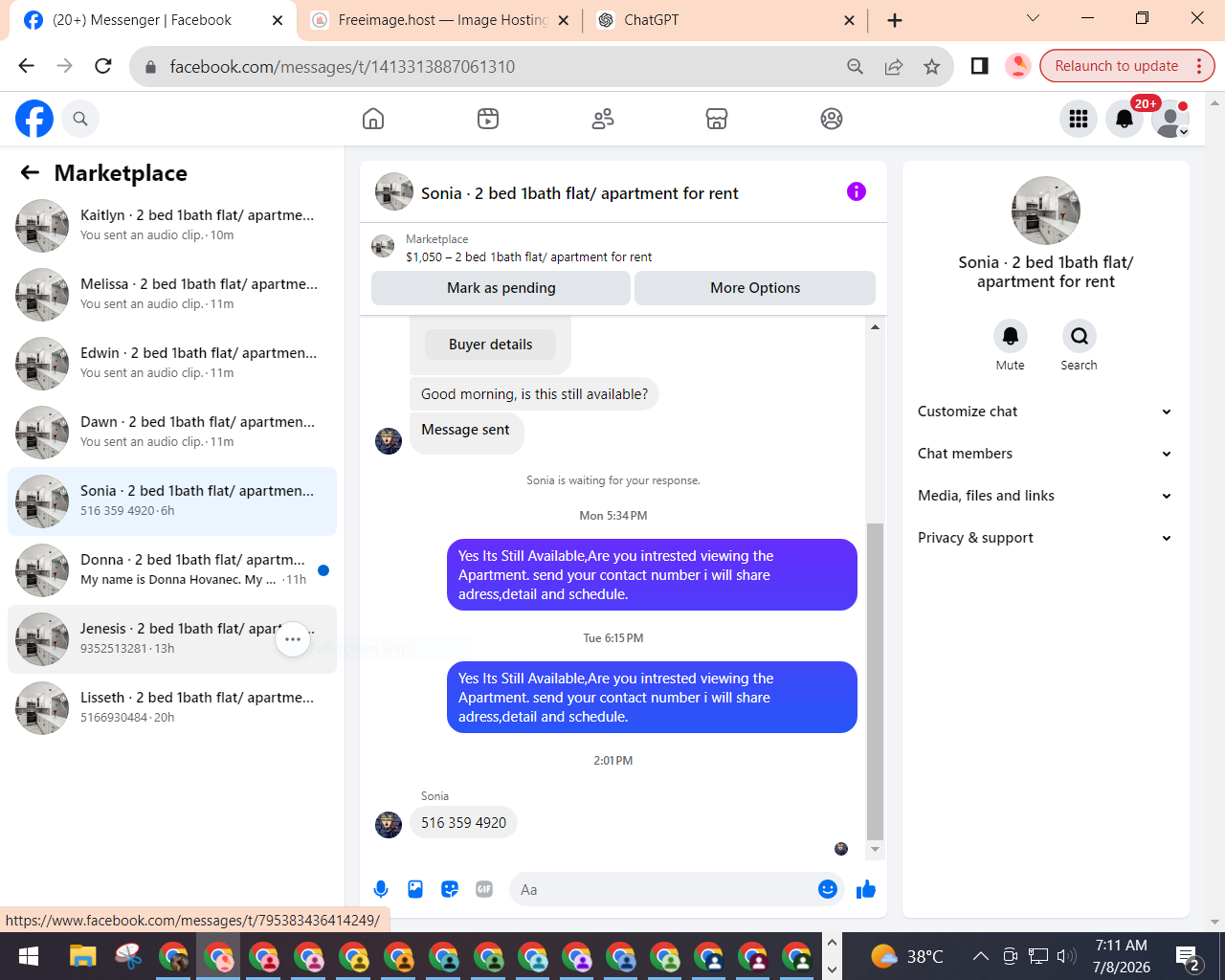Screen dimensions: 1225x980
Task: Open Donna's unread conversation
Action: tap(172, 570)
